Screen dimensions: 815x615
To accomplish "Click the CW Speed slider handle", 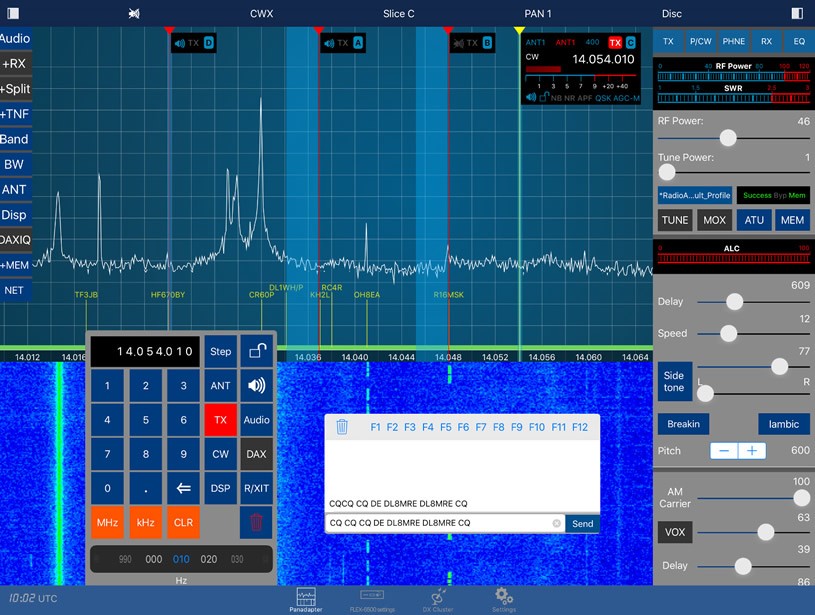I will point(728,334).
